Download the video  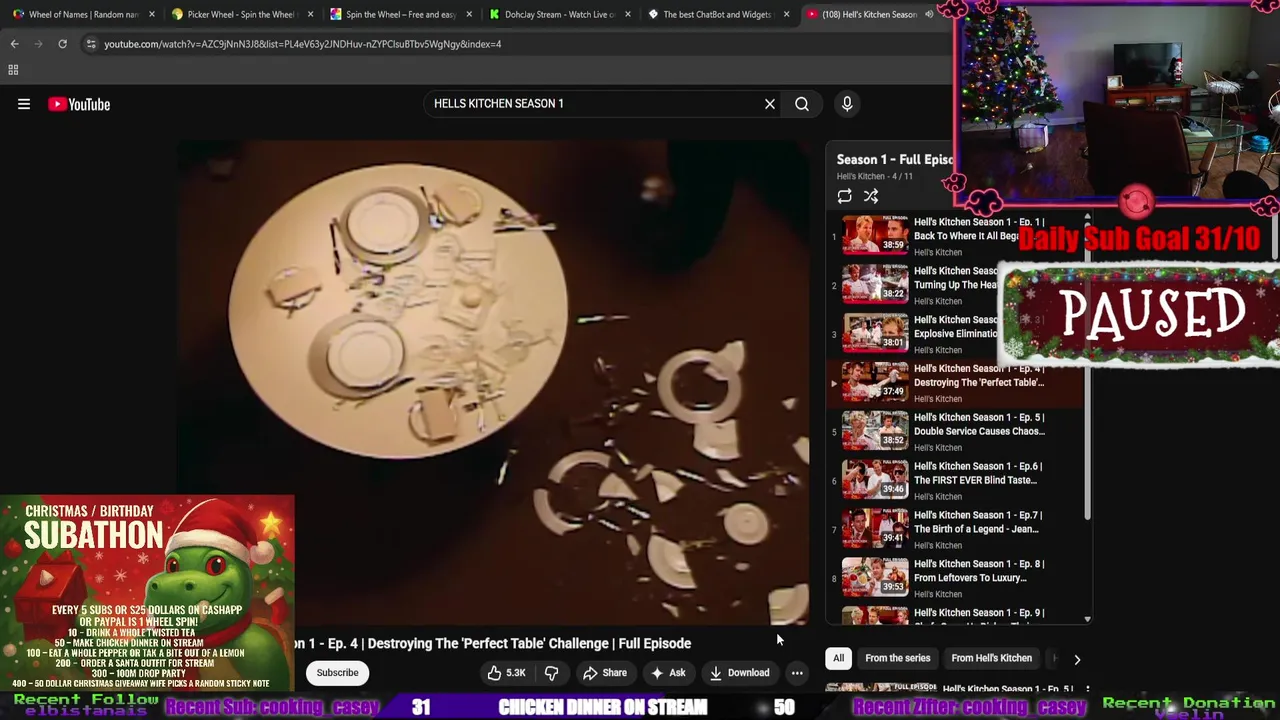(740, 673)
